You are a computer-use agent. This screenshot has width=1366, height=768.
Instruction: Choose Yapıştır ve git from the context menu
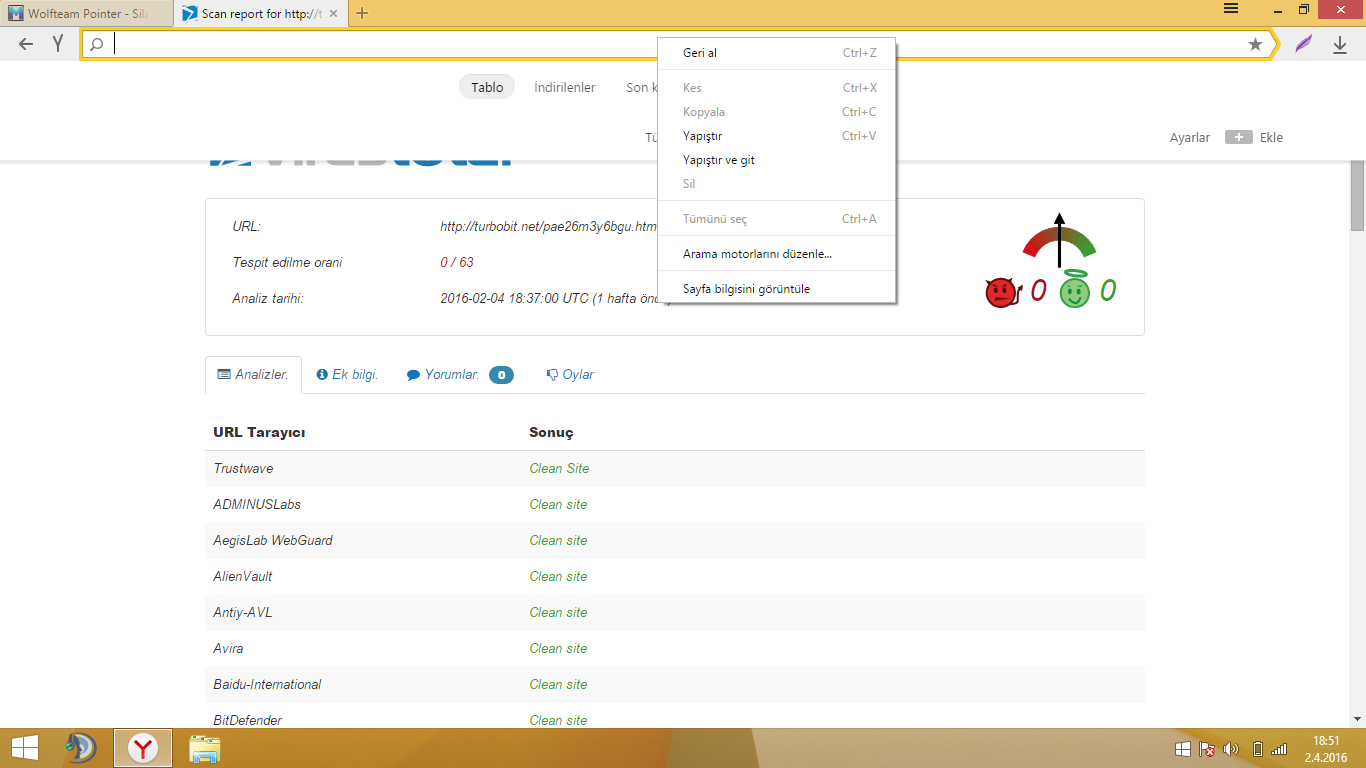pyautogui.click(x=777, y=160)
